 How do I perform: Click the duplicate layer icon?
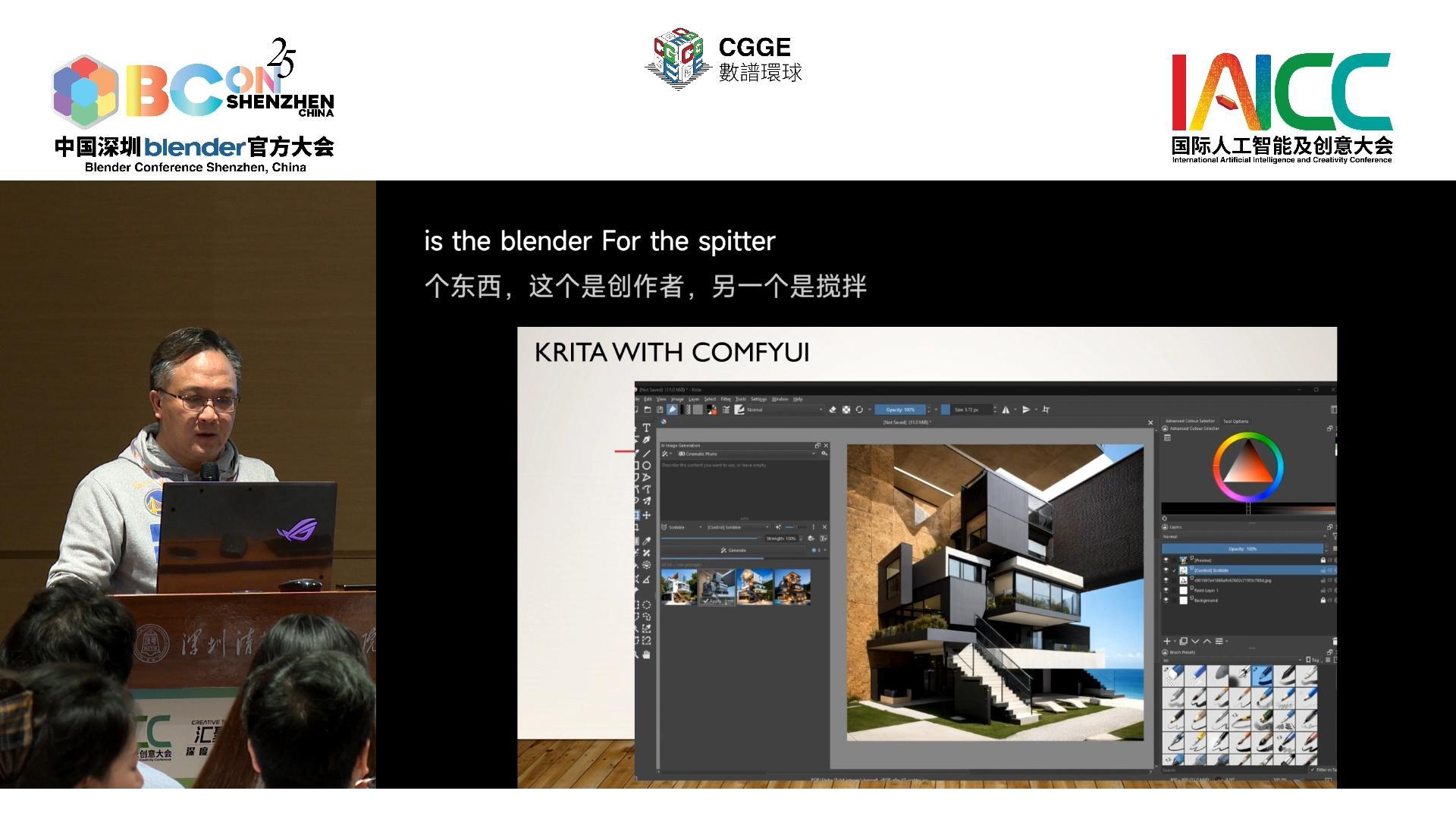click(1183, 641)
